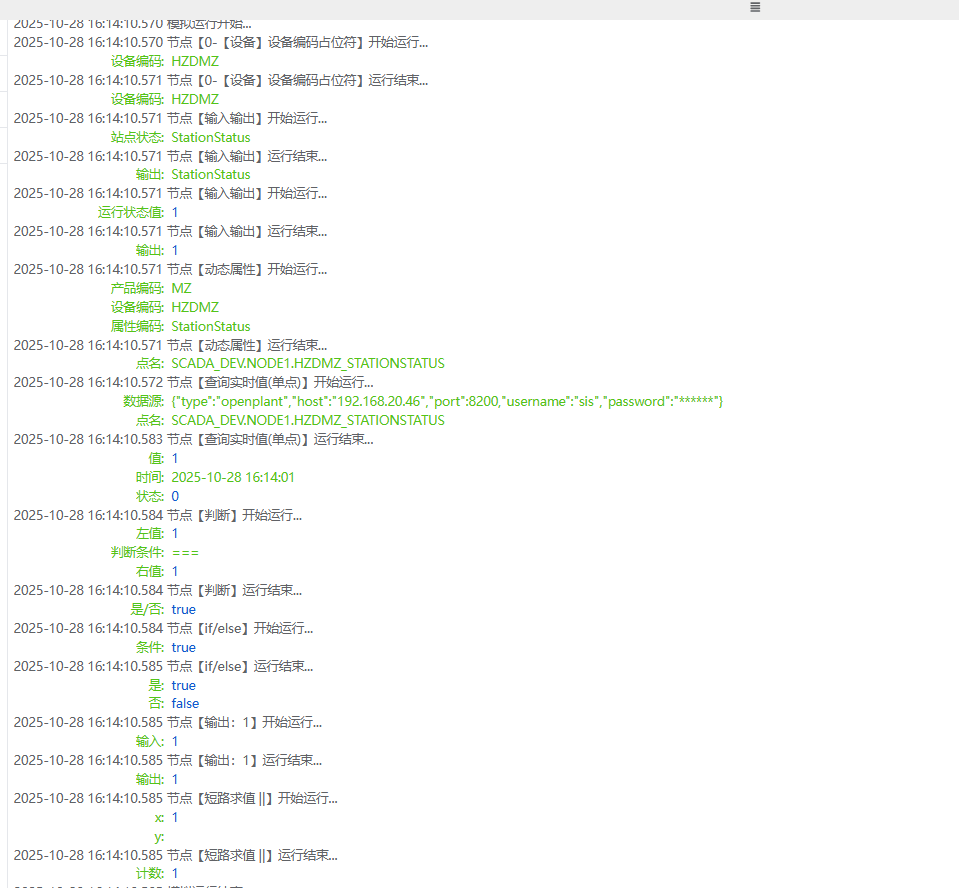Open the hamburger menu icon at top

click(x=755, y=7)
